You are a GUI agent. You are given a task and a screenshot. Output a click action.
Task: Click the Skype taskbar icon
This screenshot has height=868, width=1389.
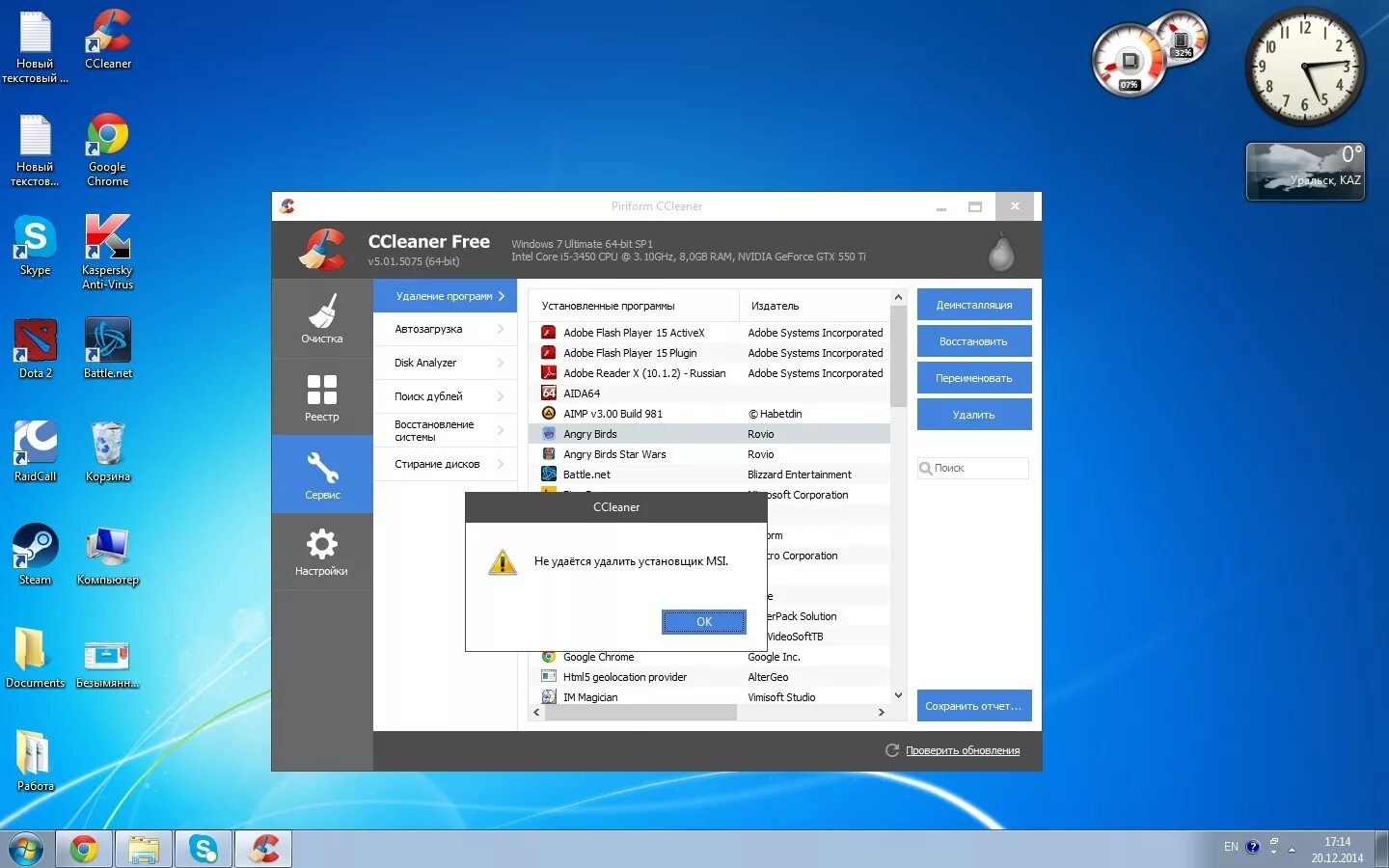(204, 849)
